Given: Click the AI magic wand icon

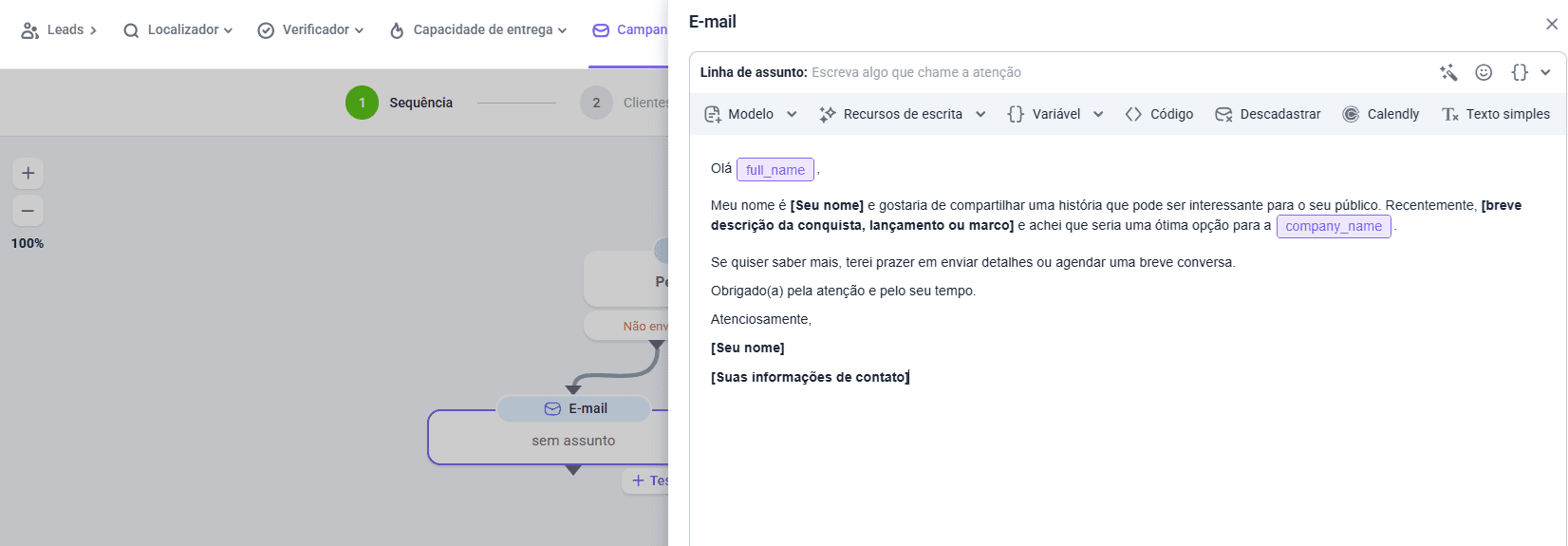Looking at the screenshot, I should (x=1448, y=72).
